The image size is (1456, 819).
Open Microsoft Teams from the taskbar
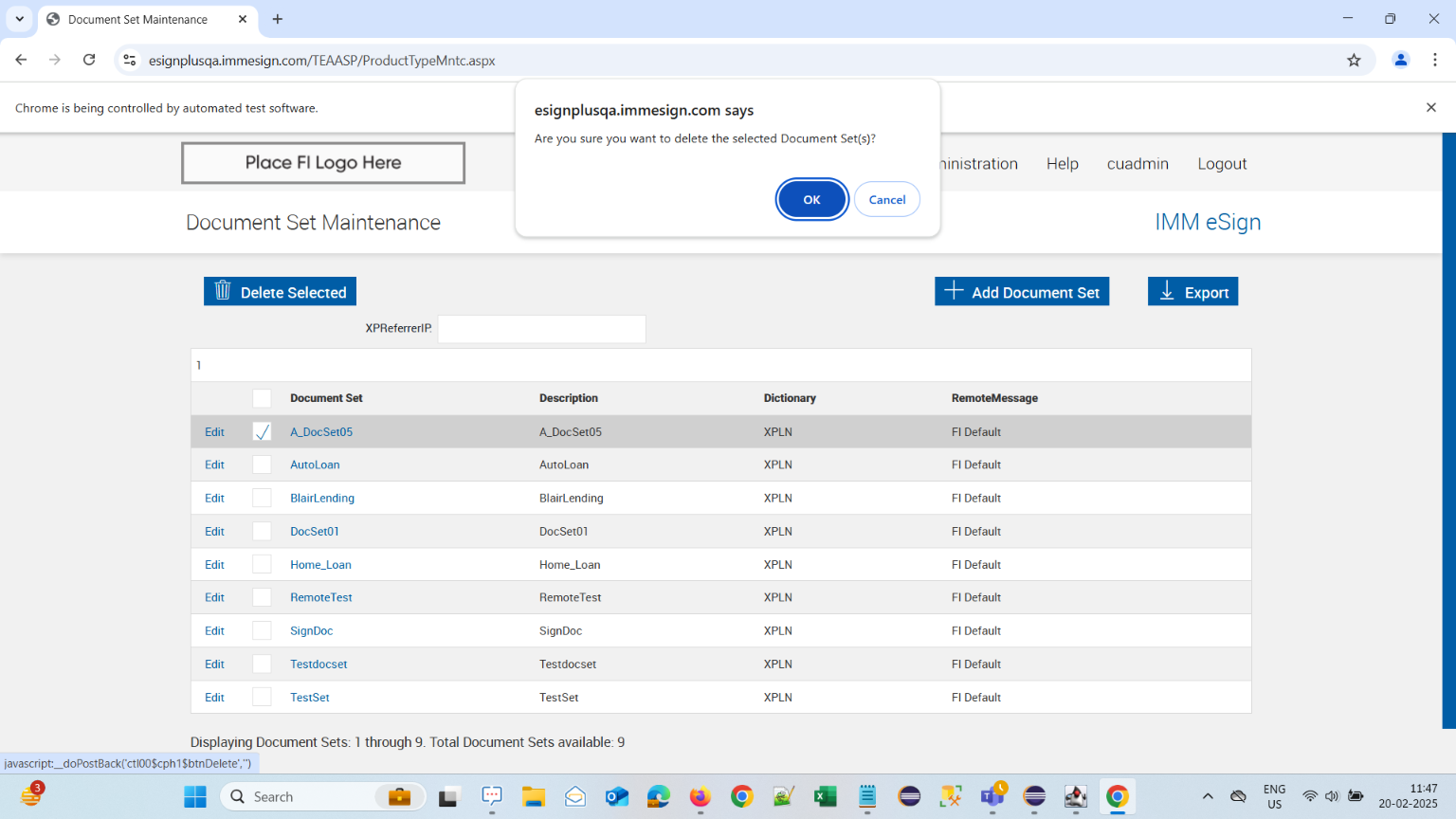tap(992, 796)
